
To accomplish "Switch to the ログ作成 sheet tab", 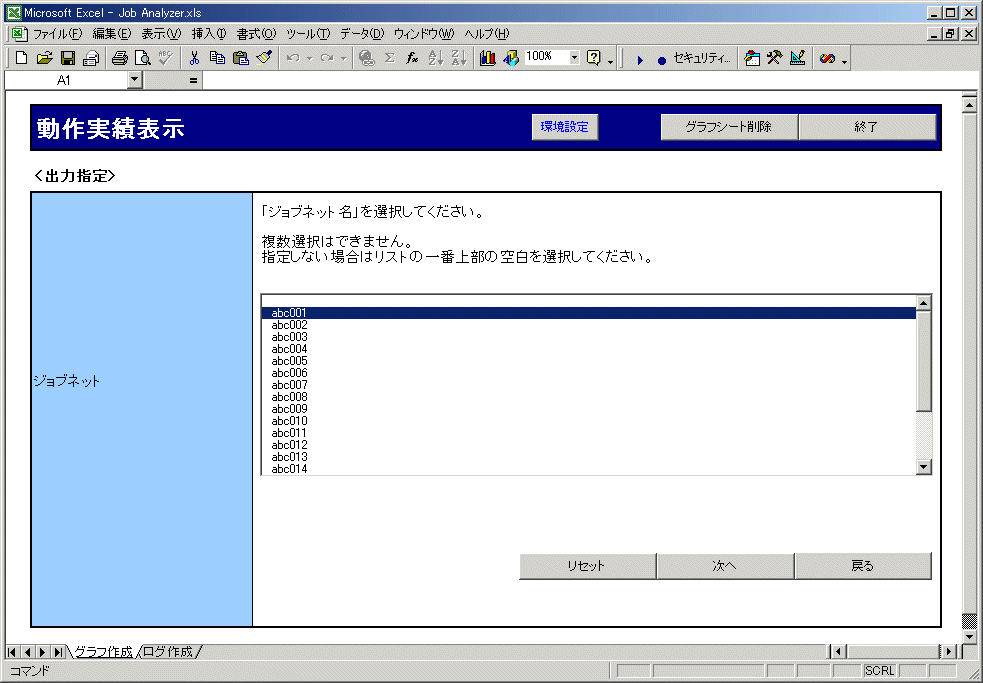I will coord(168,652).
